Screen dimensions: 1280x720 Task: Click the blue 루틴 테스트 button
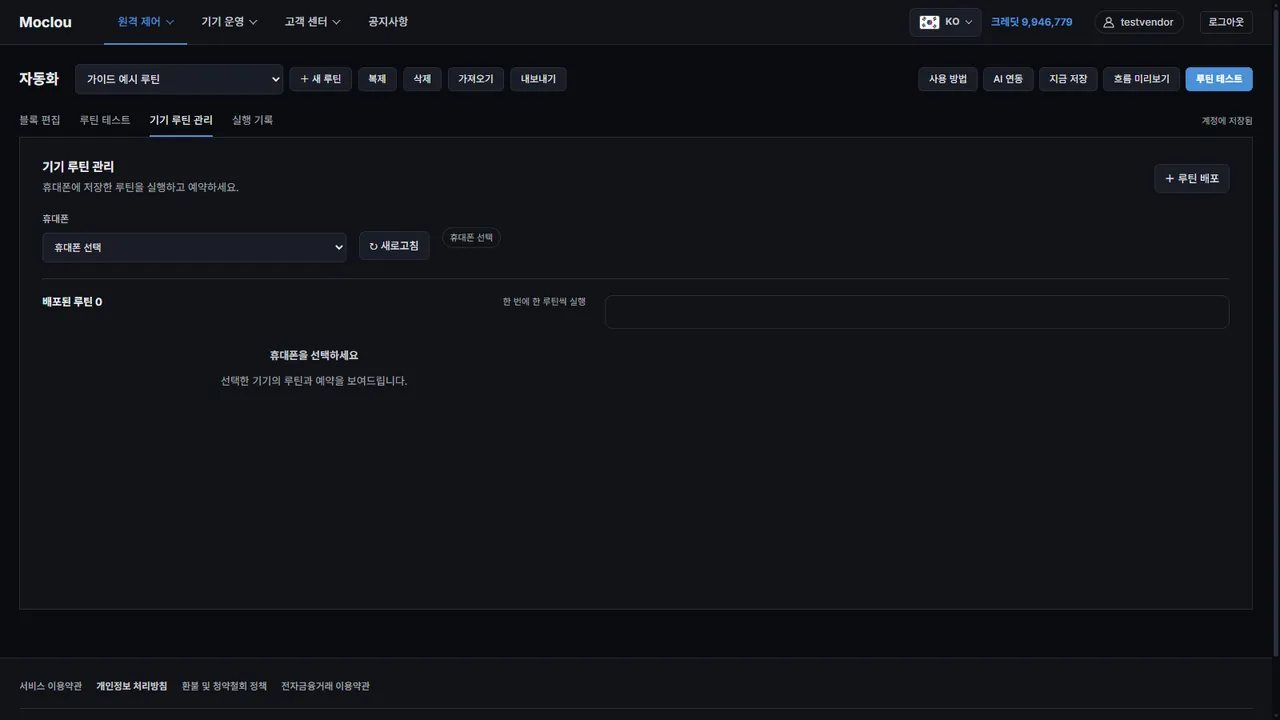point(1219,79)
